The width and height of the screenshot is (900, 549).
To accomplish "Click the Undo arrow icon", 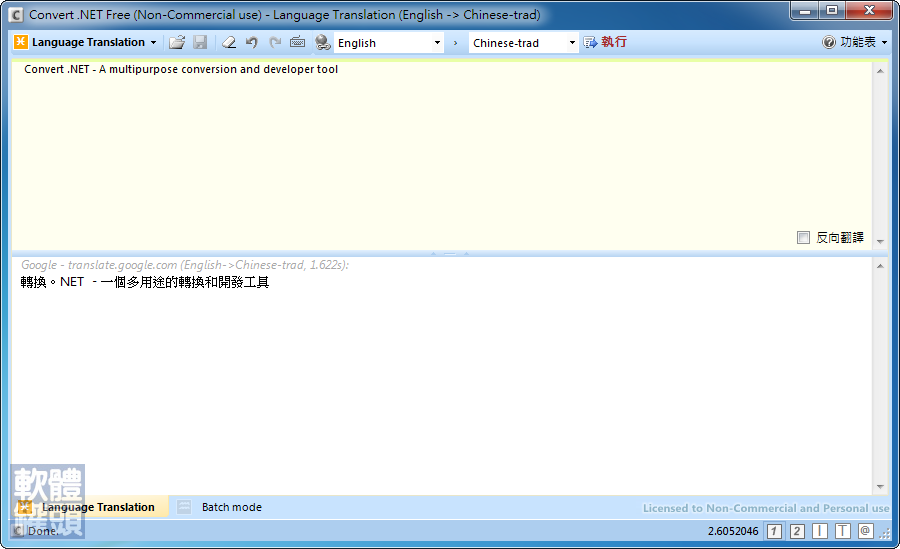I will (x=251, y=42).
